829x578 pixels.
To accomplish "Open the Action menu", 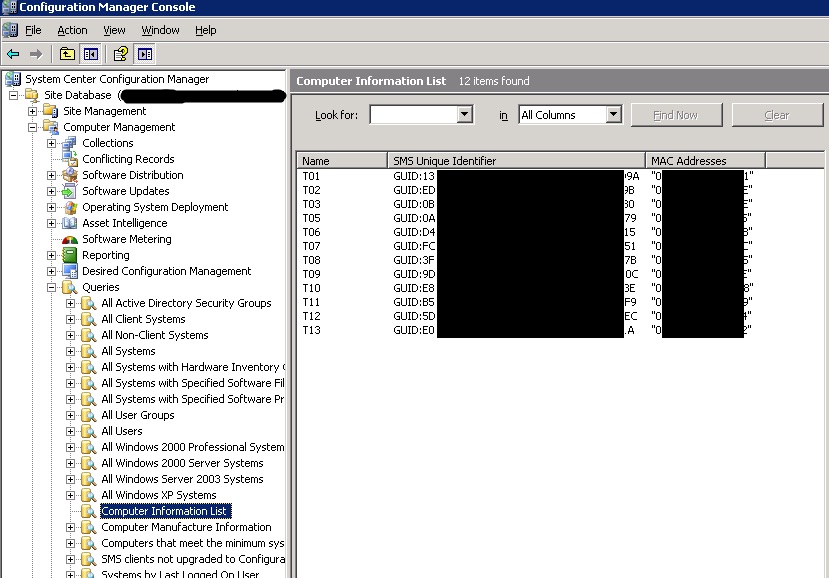I will coord(72,30).
